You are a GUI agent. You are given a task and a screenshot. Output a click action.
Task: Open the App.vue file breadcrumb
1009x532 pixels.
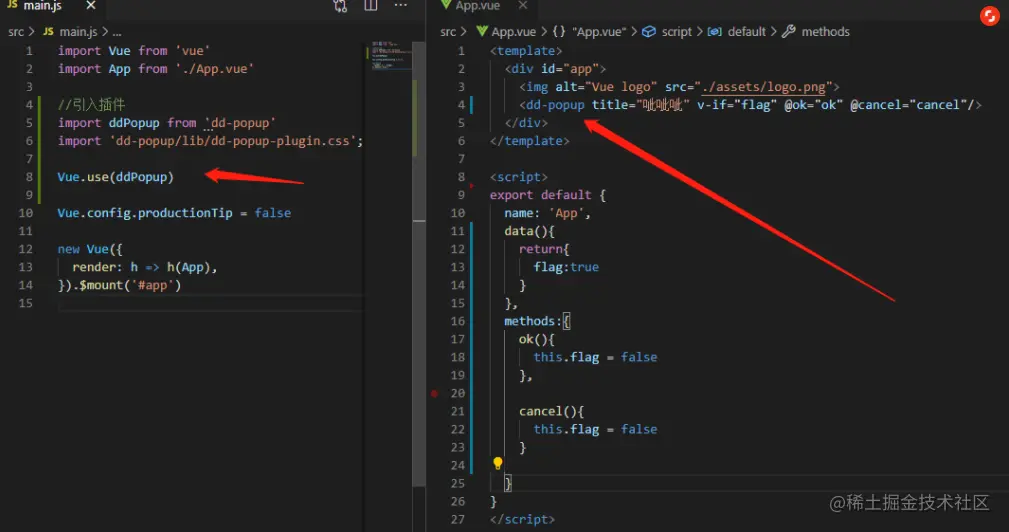[514, 32]
